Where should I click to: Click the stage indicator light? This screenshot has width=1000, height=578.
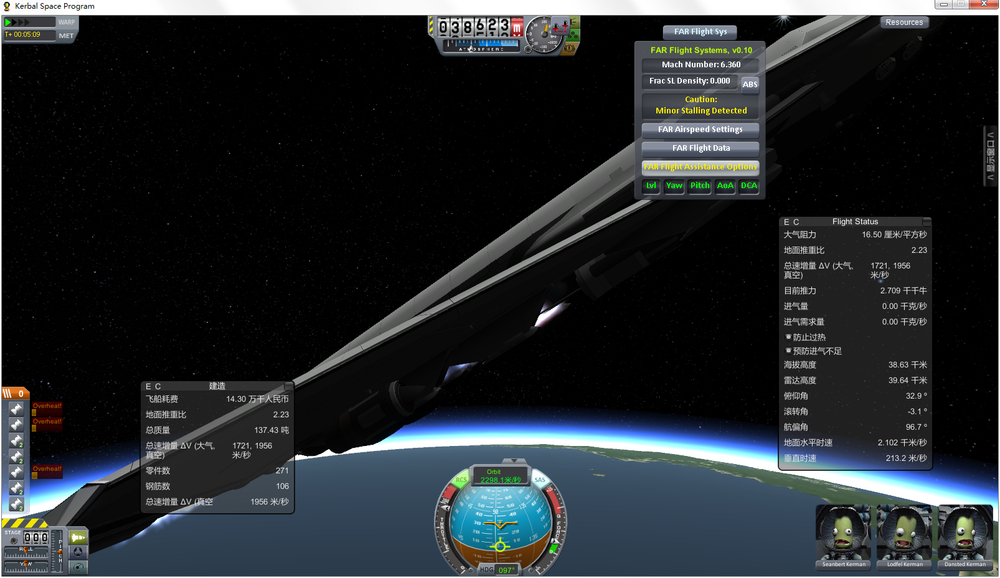[x=13, y=540]
